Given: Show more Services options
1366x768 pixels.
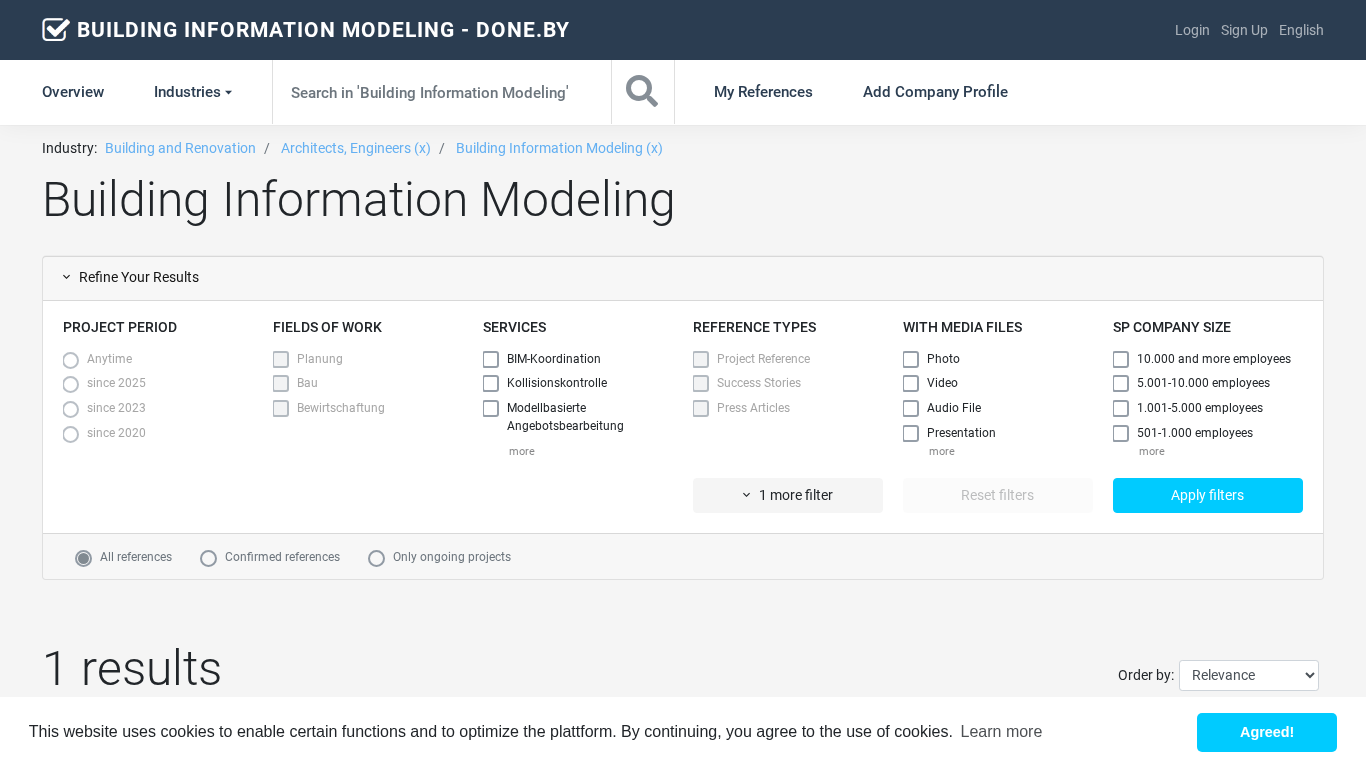Looking at the screenshot, I should (x=521, y=452).
